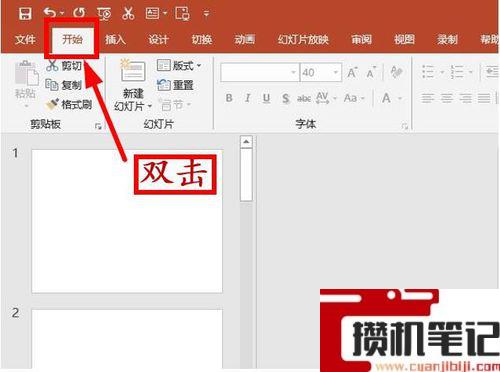Click the slide panel scroll up arrow
This screenshot has height=372, width=500.
click(246, 142)
